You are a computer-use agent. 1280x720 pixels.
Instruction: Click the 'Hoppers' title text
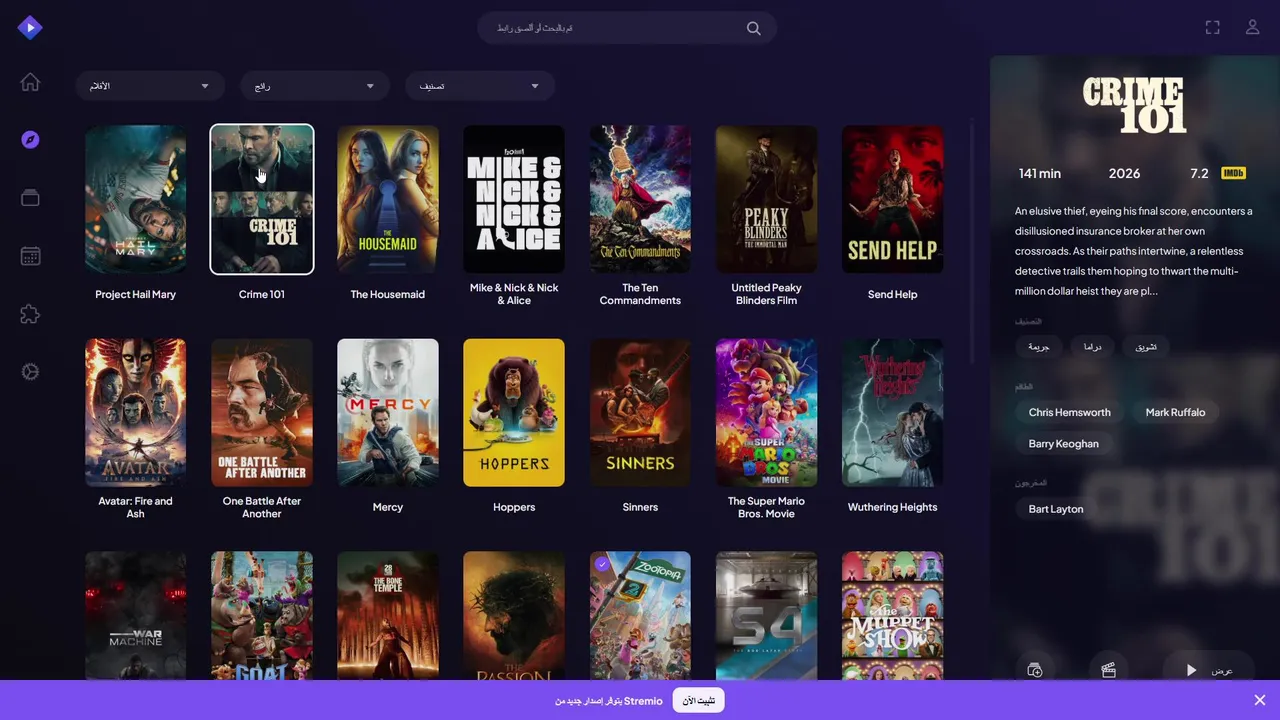(x=514, y=507)
